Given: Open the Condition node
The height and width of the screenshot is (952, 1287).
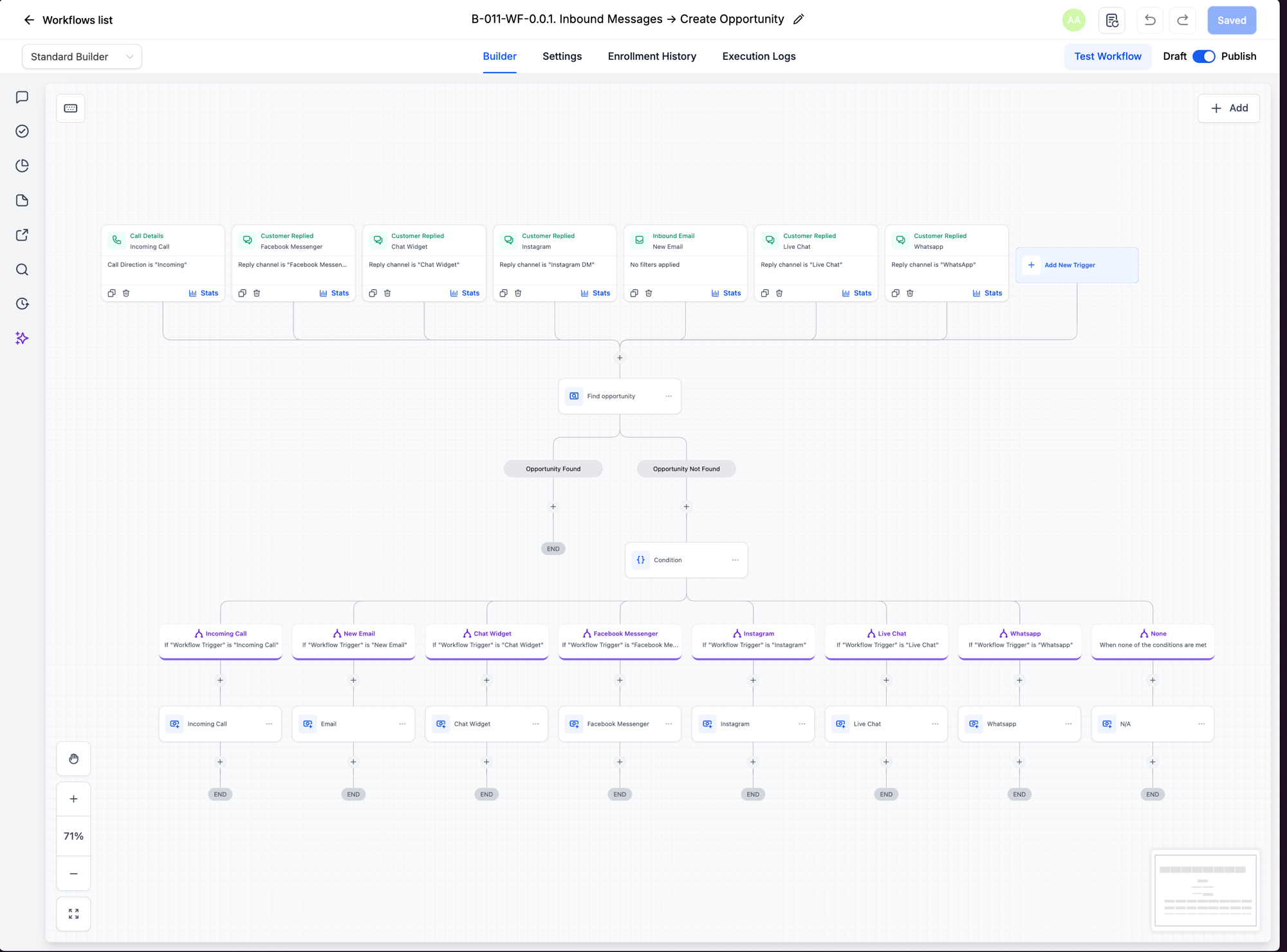Looking at the screenshot, I should pos(686,560).
